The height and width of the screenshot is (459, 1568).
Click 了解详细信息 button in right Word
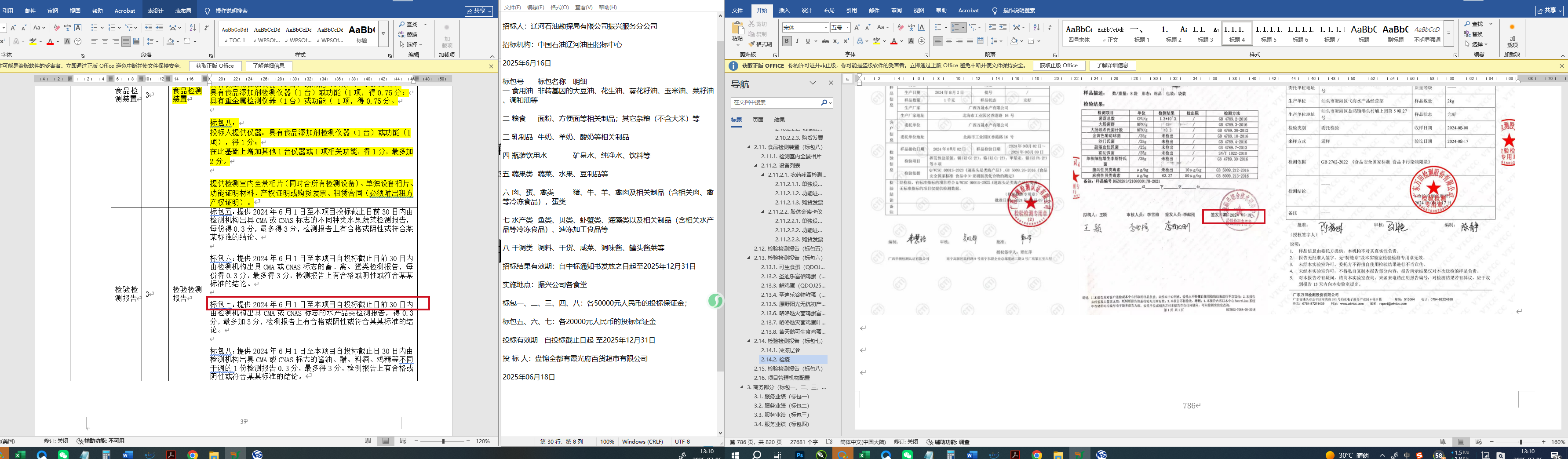(1113, 66)
